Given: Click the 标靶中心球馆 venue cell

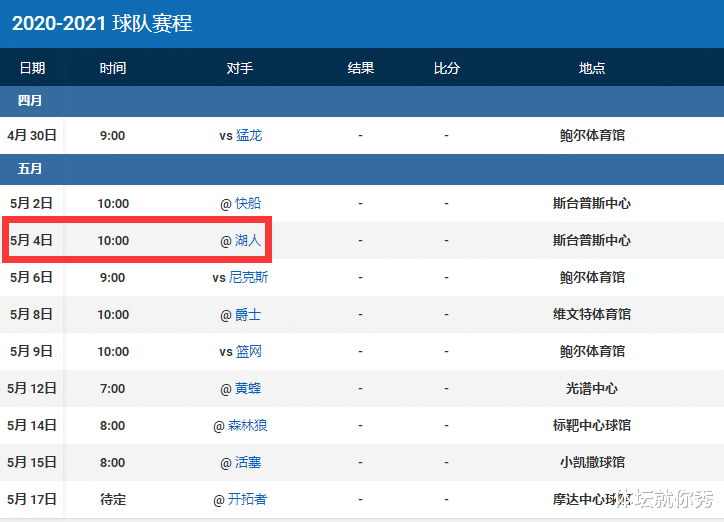Looking at the screenshot, I should (x=592, y=425).
